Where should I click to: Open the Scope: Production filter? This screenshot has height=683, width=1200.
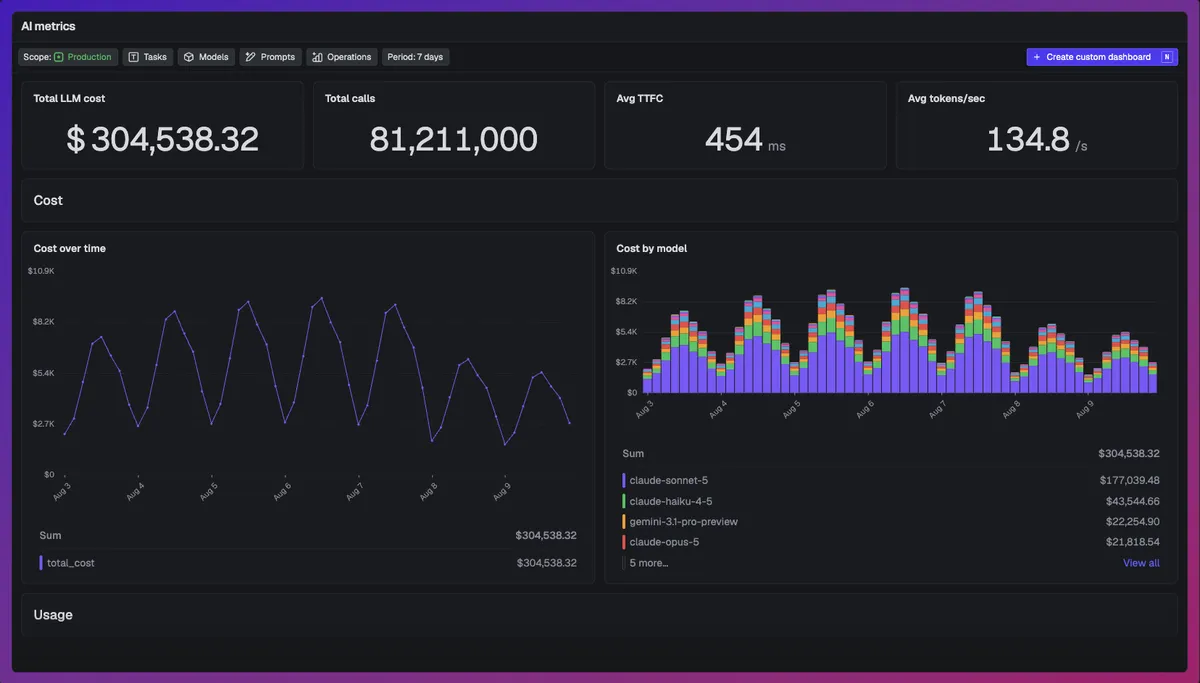pos(68,57)
